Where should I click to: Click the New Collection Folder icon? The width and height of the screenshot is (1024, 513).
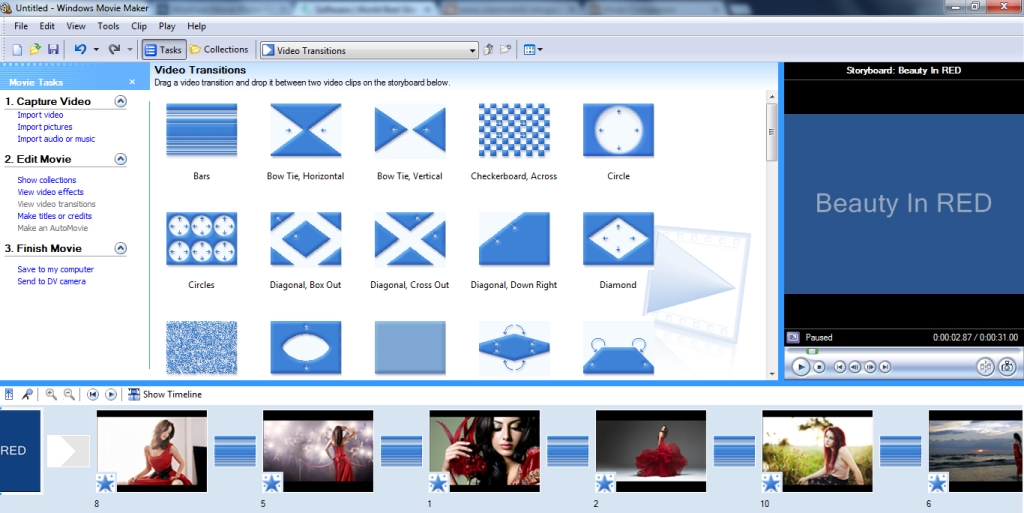(x=505, y=50)
